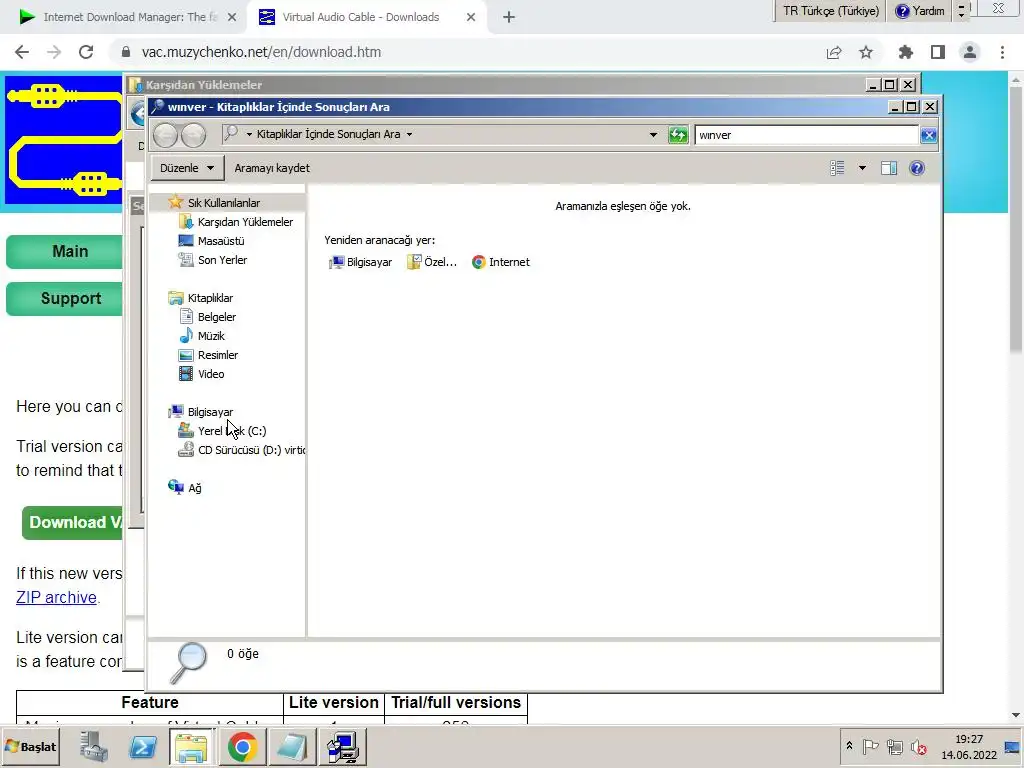Open the Belgeler library
The height and width of the screenshot is (768, 1024).
click(216, 317)
